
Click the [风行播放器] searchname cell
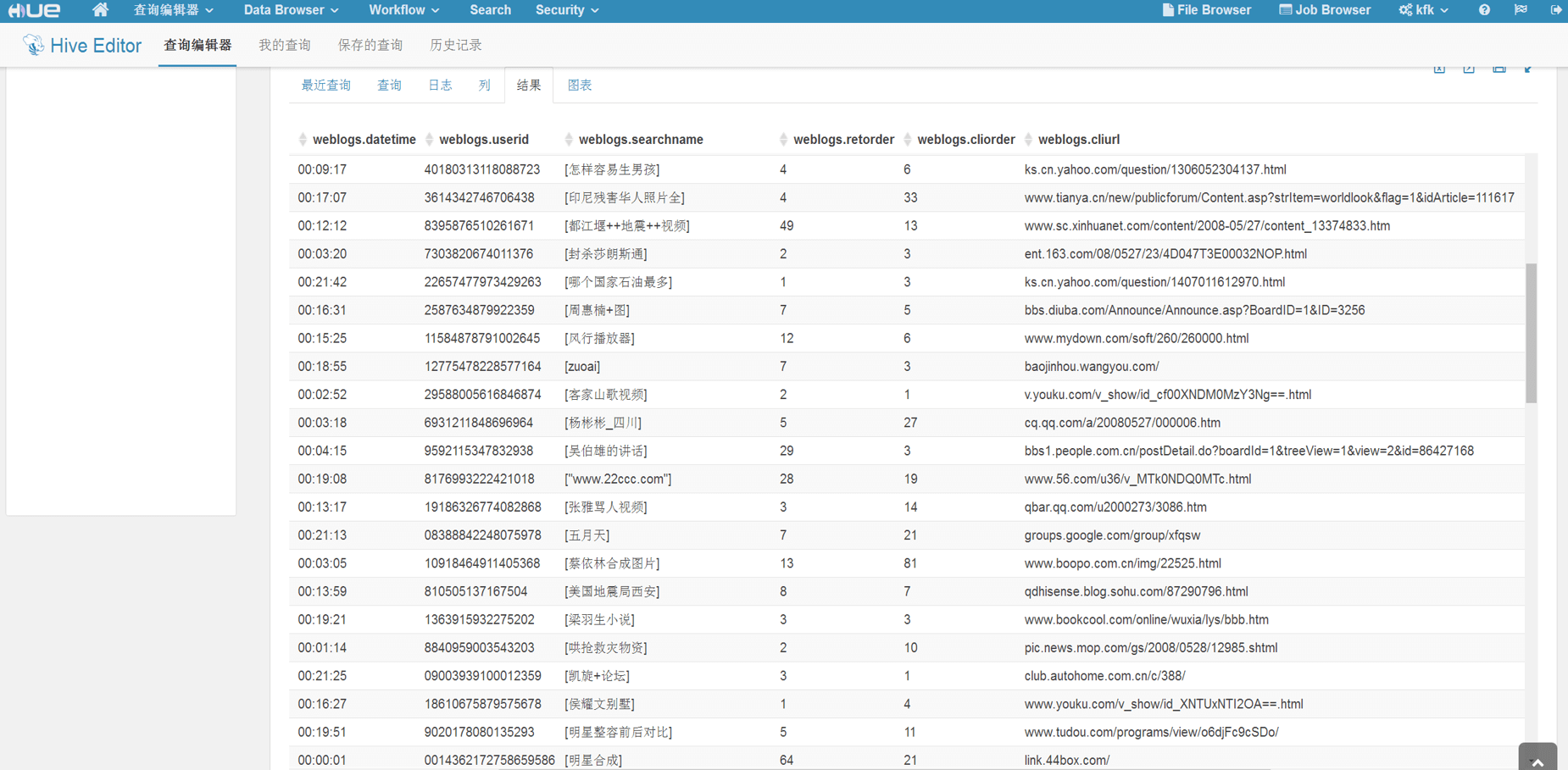[x=599, y=338]
